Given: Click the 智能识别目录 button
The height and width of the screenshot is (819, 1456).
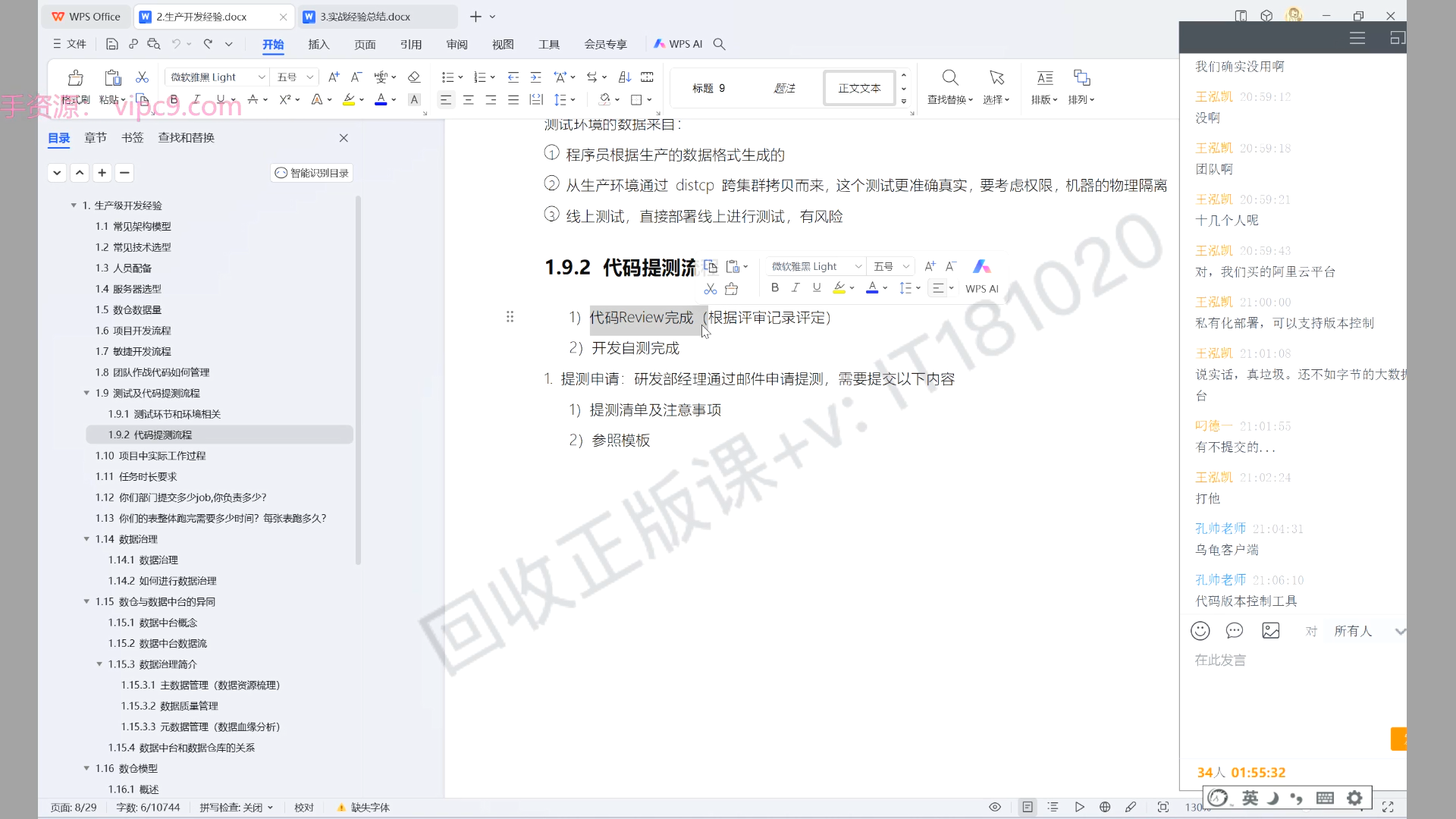Looking at the screenshot, I should [x=312, y=173].
